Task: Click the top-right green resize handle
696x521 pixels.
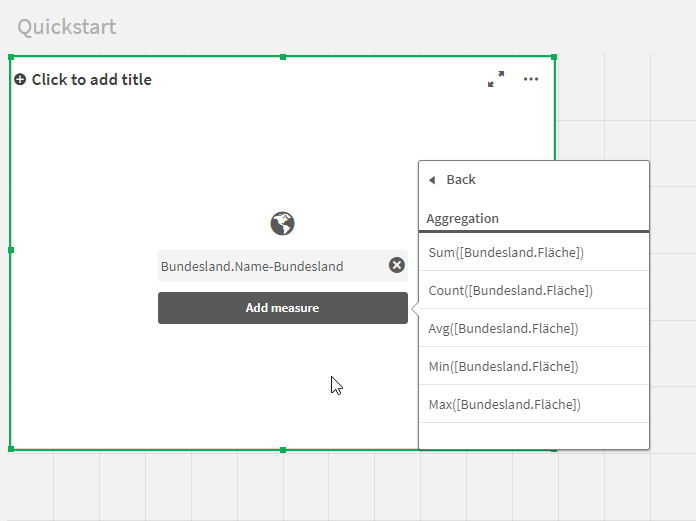Action: [554, 57]
